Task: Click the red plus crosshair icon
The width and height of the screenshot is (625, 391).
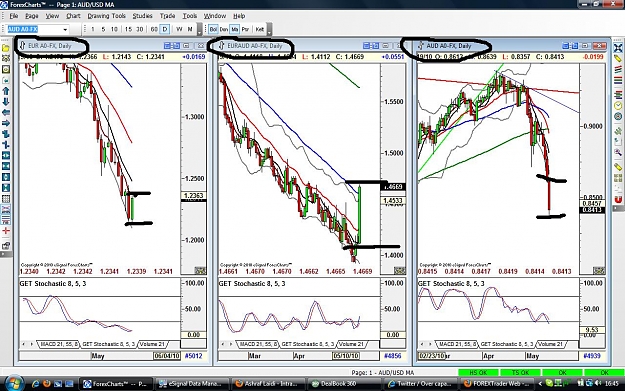Action: coord(6,231)
